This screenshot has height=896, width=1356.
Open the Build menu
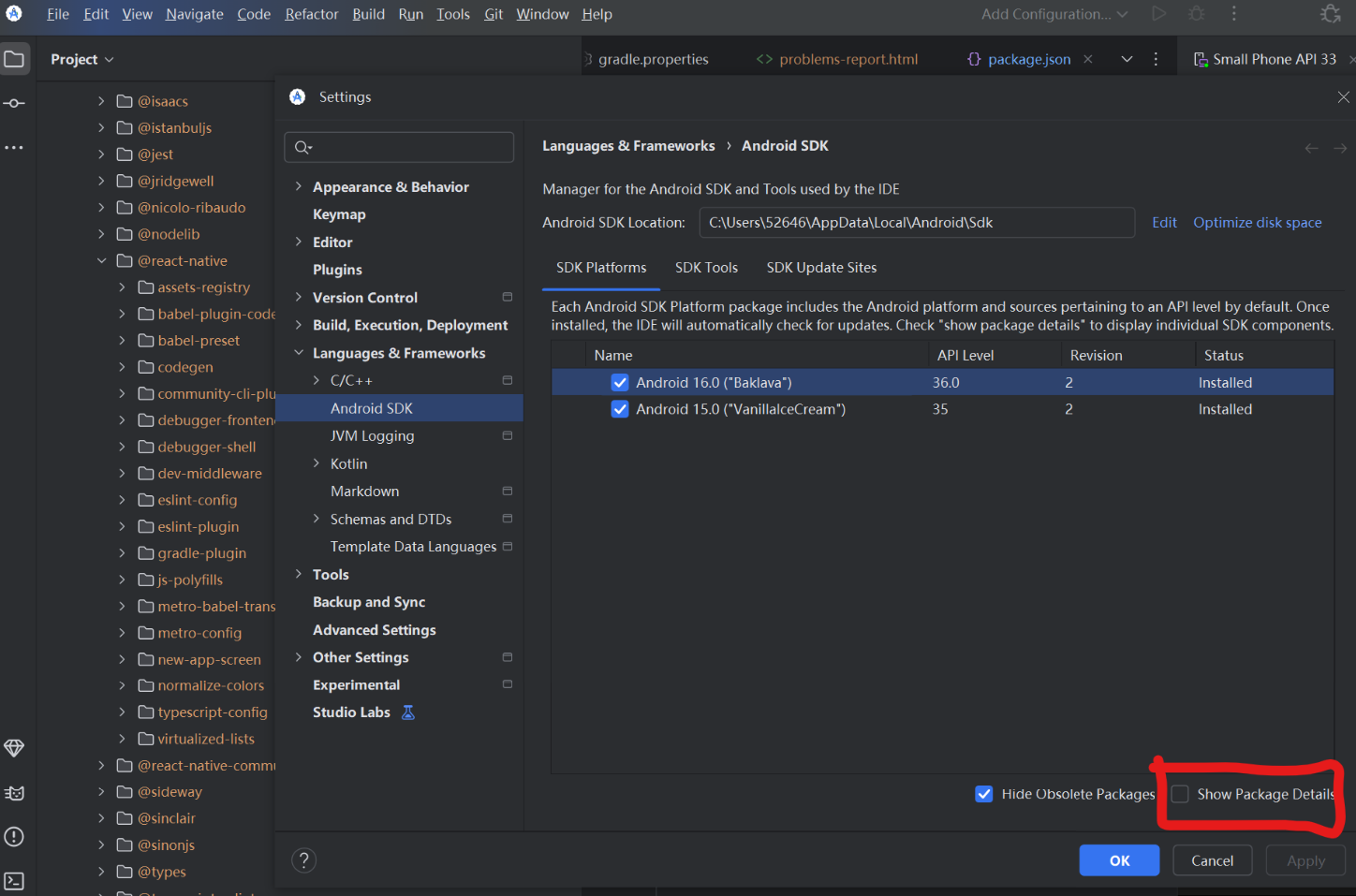pyautogui.click(x=369, y=14)
